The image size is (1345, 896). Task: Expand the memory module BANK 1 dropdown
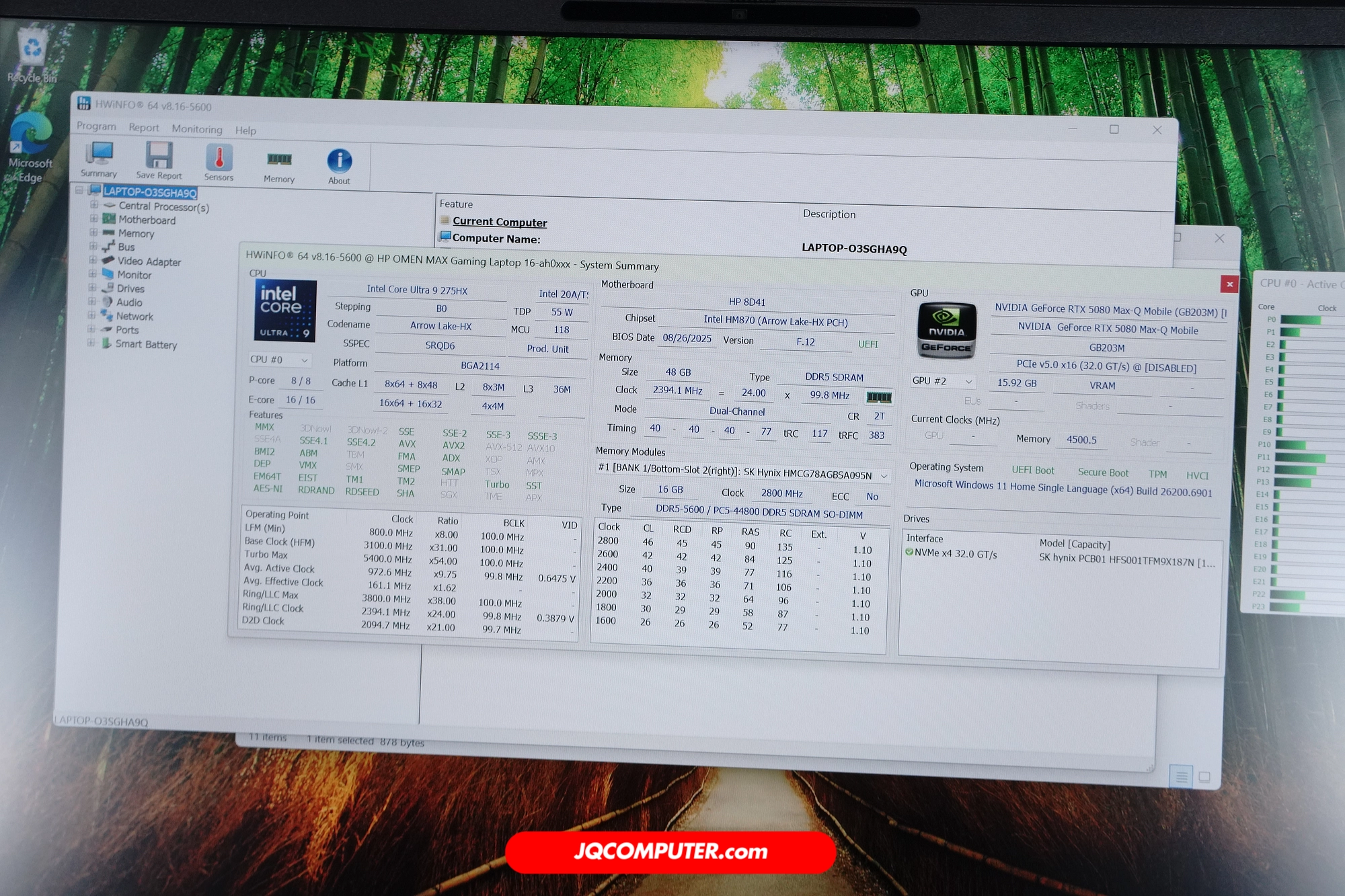tap(883, 476)
